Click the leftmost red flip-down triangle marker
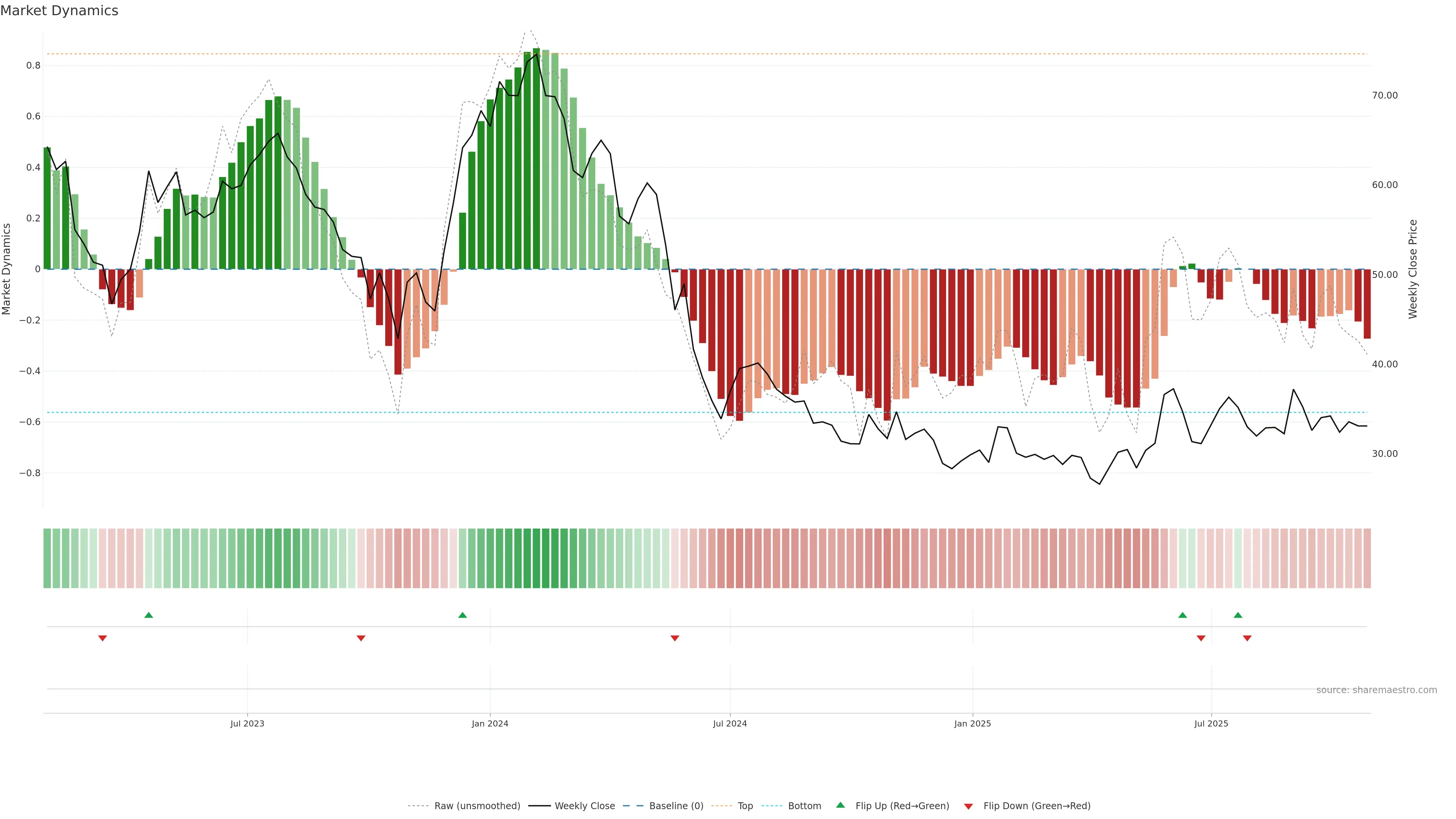Screen dimensions: 1456x819 [102, 638]
